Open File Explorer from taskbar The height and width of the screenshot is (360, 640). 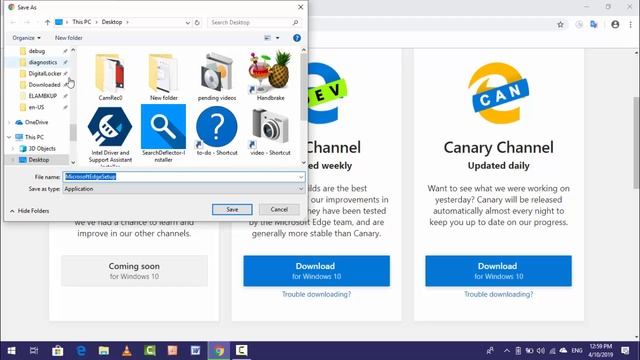tap(104, 351)
